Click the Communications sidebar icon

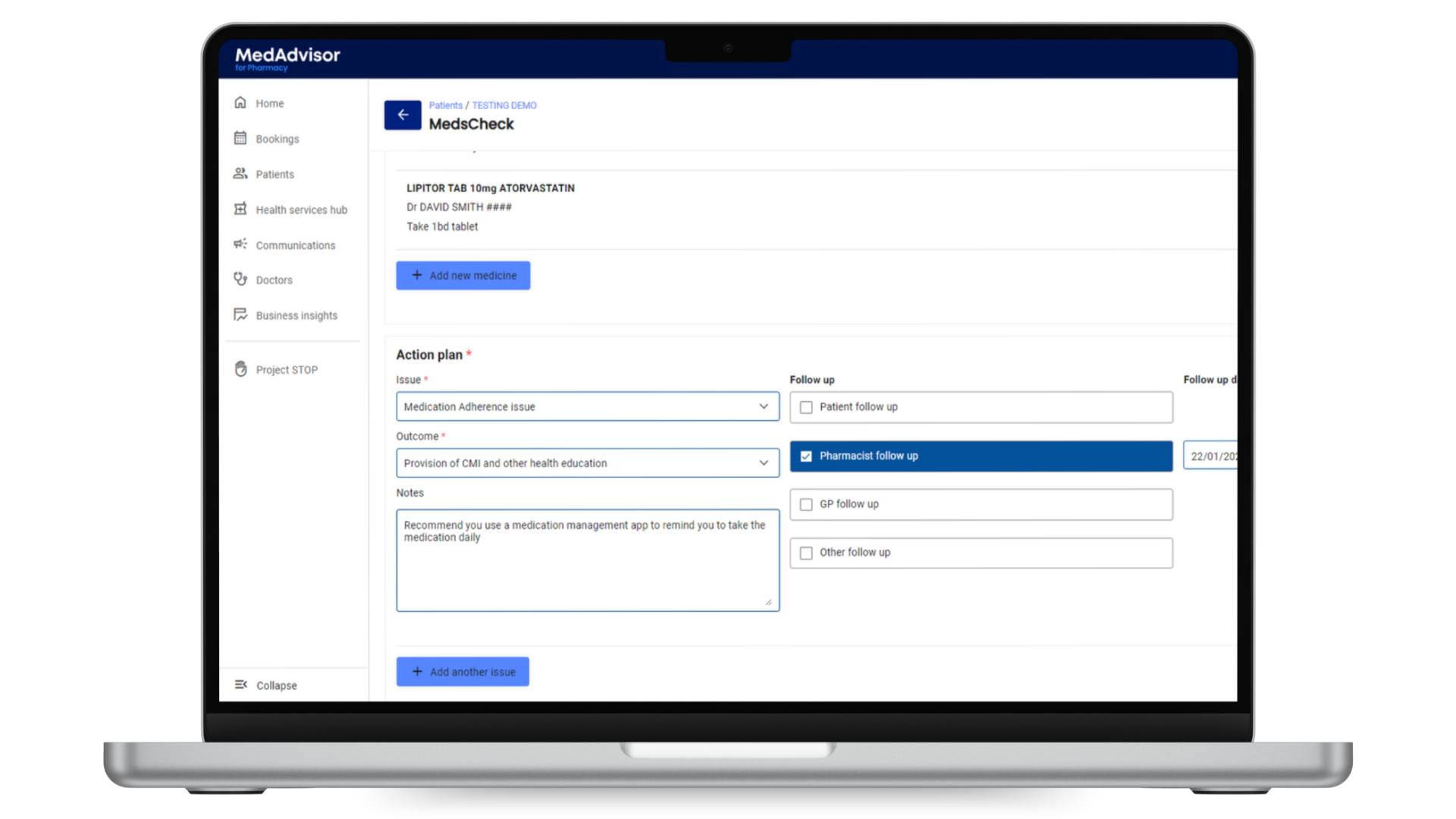[x=241, y=244]
